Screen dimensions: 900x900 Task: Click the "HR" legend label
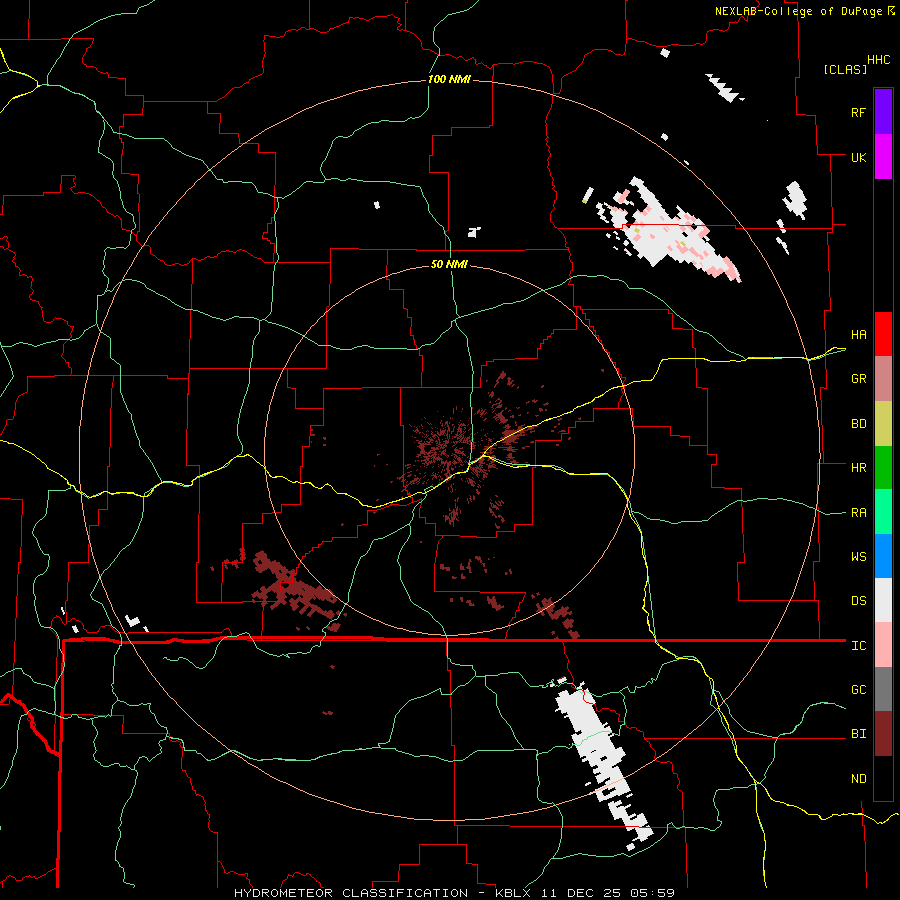pos(859,468)
